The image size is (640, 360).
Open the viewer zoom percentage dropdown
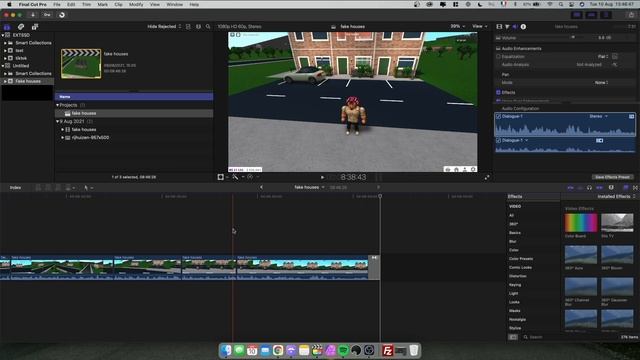(x=457, y=26)
